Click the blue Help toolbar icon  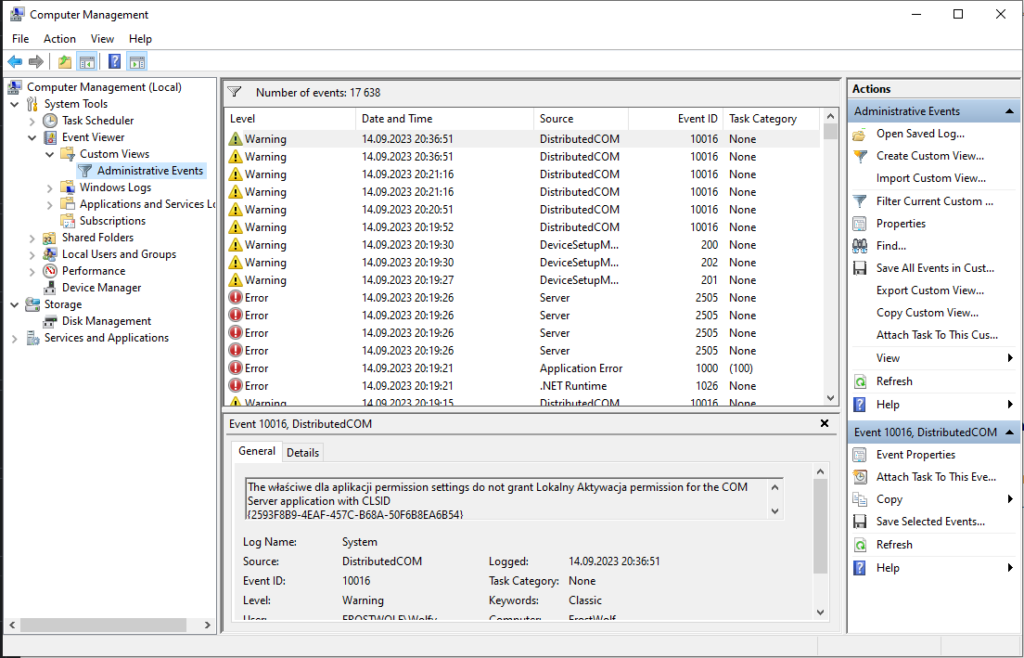point(114,62)
